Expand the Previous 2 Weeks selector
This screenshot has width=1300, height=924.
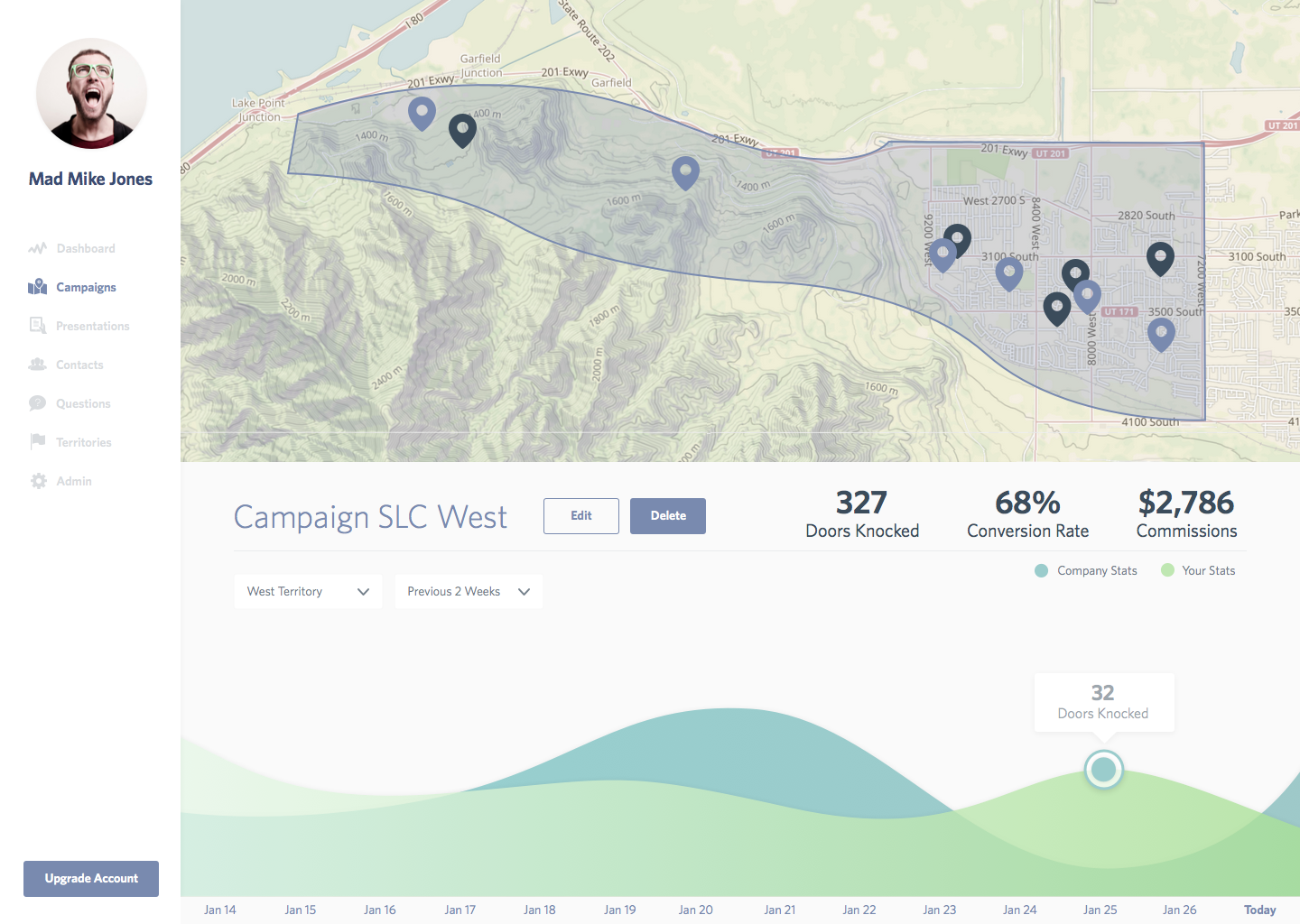click(x=469, y=591)
